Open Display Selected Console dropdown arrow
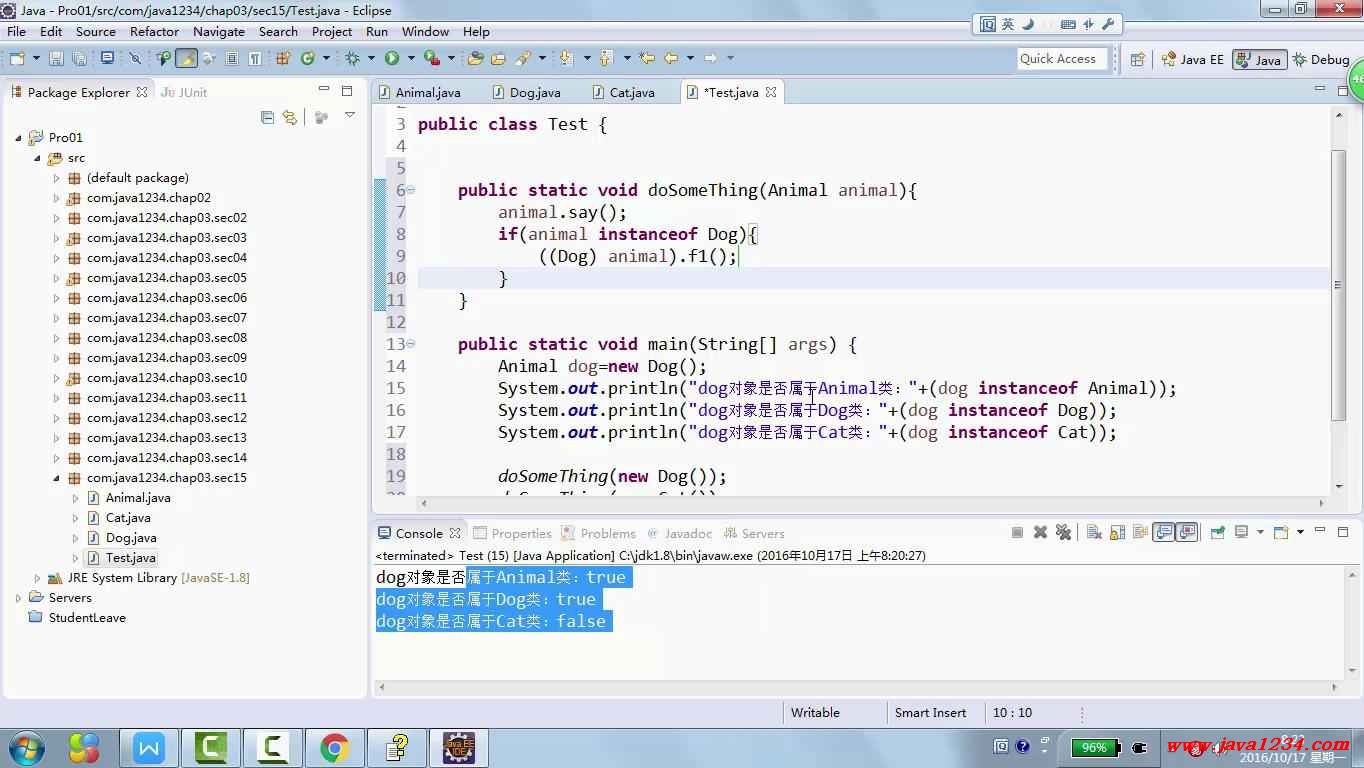 [1260, 532]
